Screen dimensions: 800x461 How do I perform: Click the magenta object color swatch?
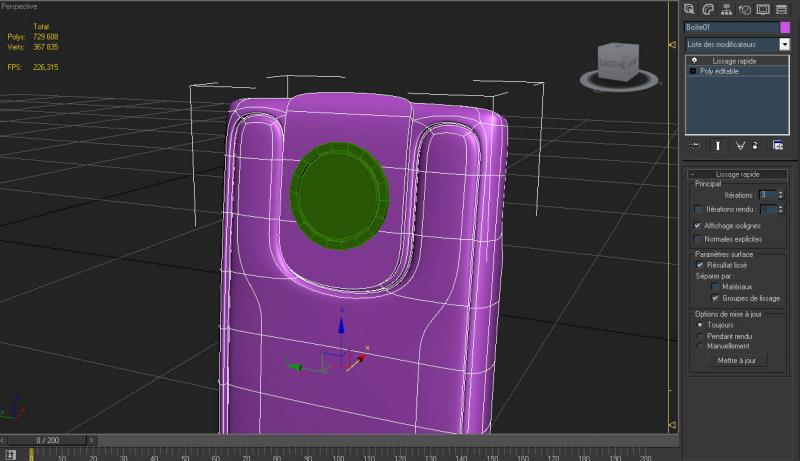tap(785, 27)
